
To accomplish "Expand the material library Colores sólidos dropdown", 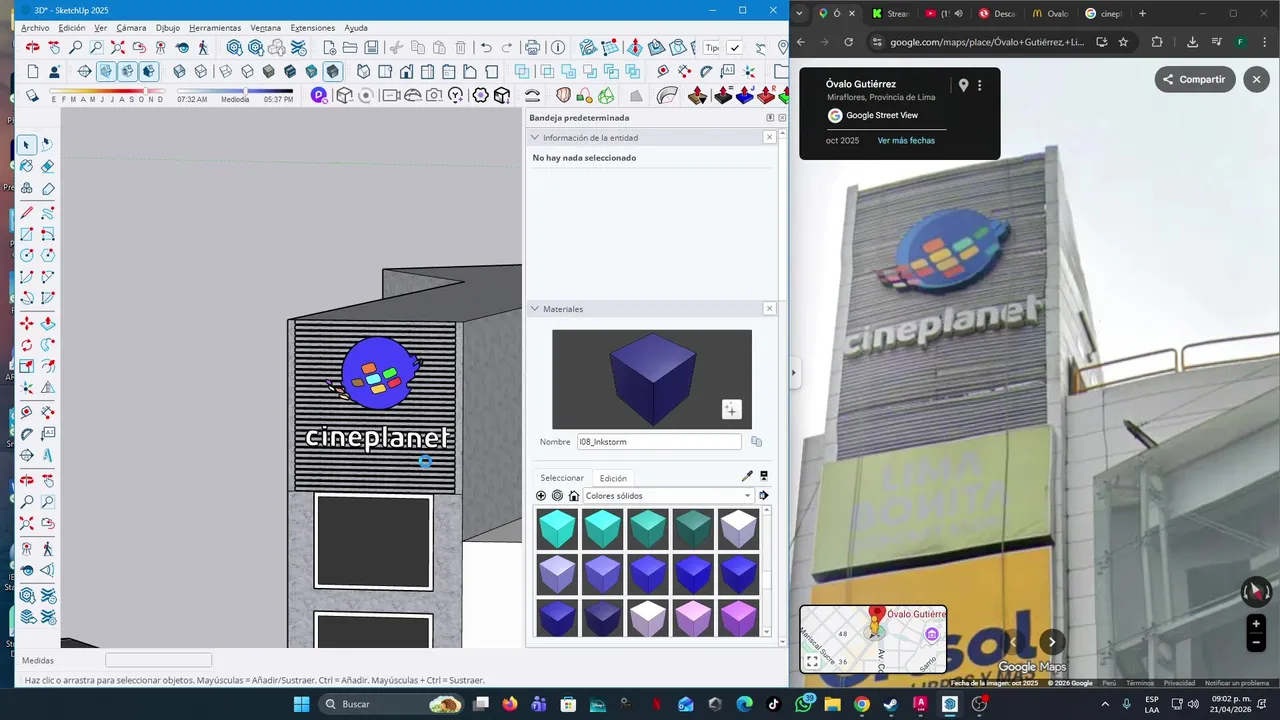I will 746,496.
